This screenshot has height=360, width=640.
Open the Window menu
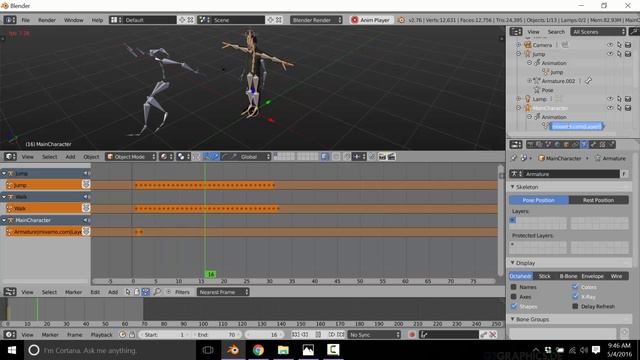(73, 20)
